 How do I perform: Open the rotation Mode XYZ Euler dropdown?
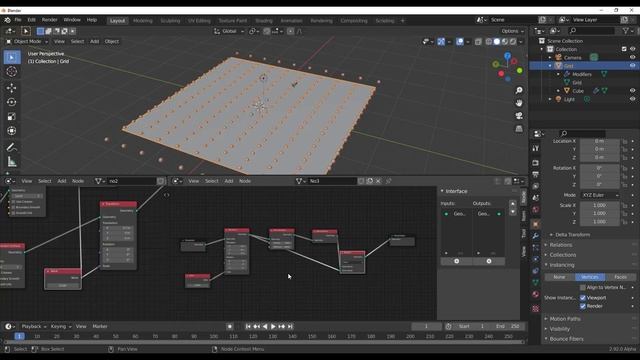[x=600, y=195]
